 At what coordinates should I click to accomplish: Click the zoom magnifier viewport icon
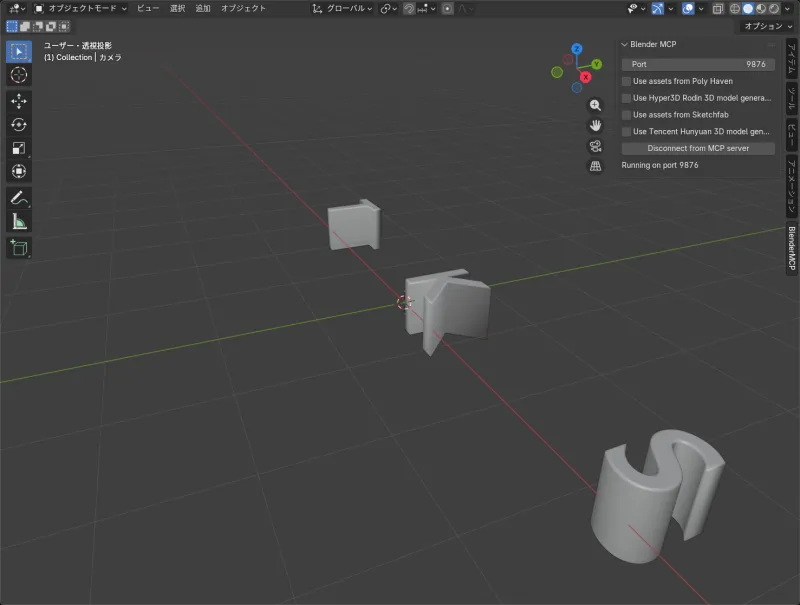(595, 105)
